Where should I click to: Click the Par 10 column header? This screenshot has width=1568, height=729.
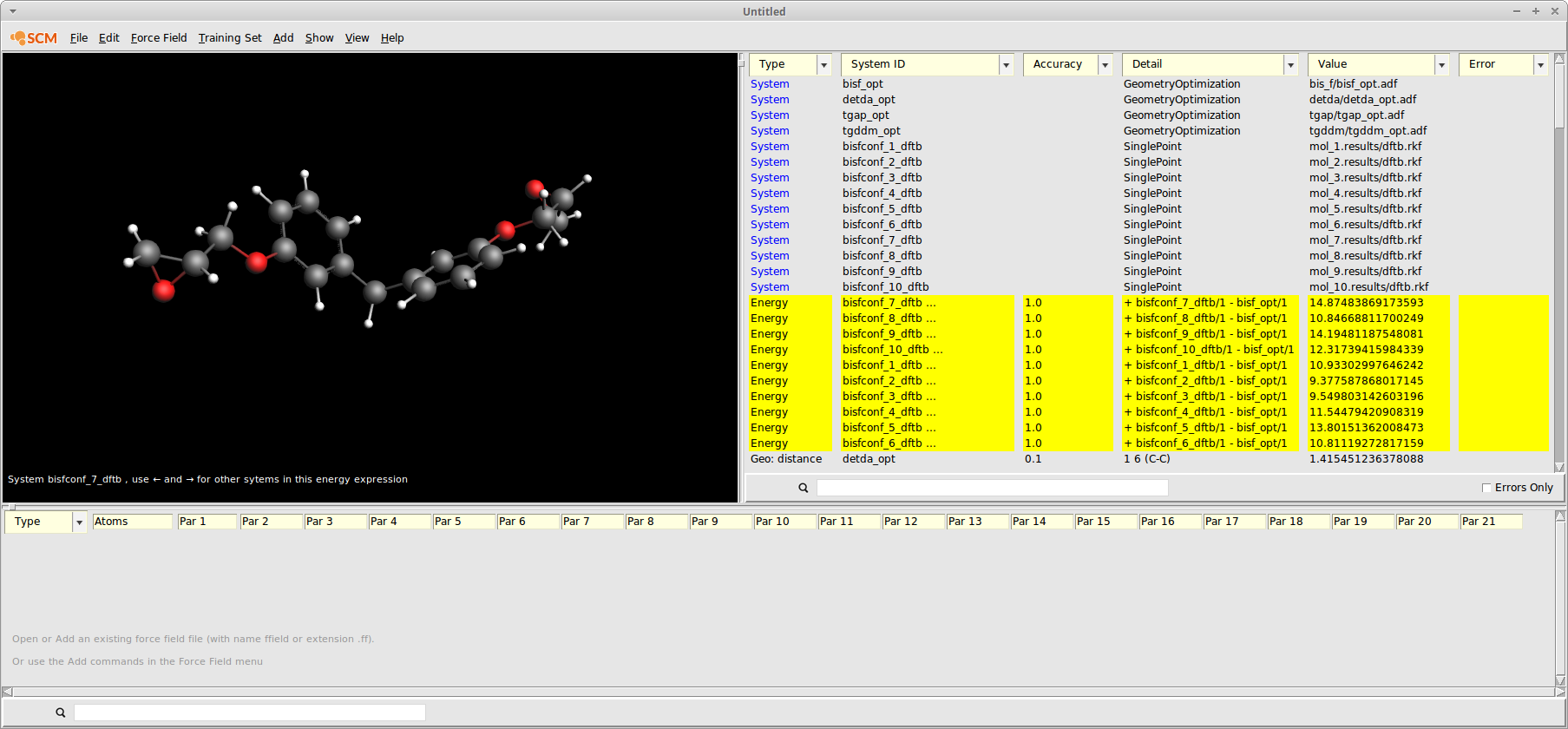point(785,522)
